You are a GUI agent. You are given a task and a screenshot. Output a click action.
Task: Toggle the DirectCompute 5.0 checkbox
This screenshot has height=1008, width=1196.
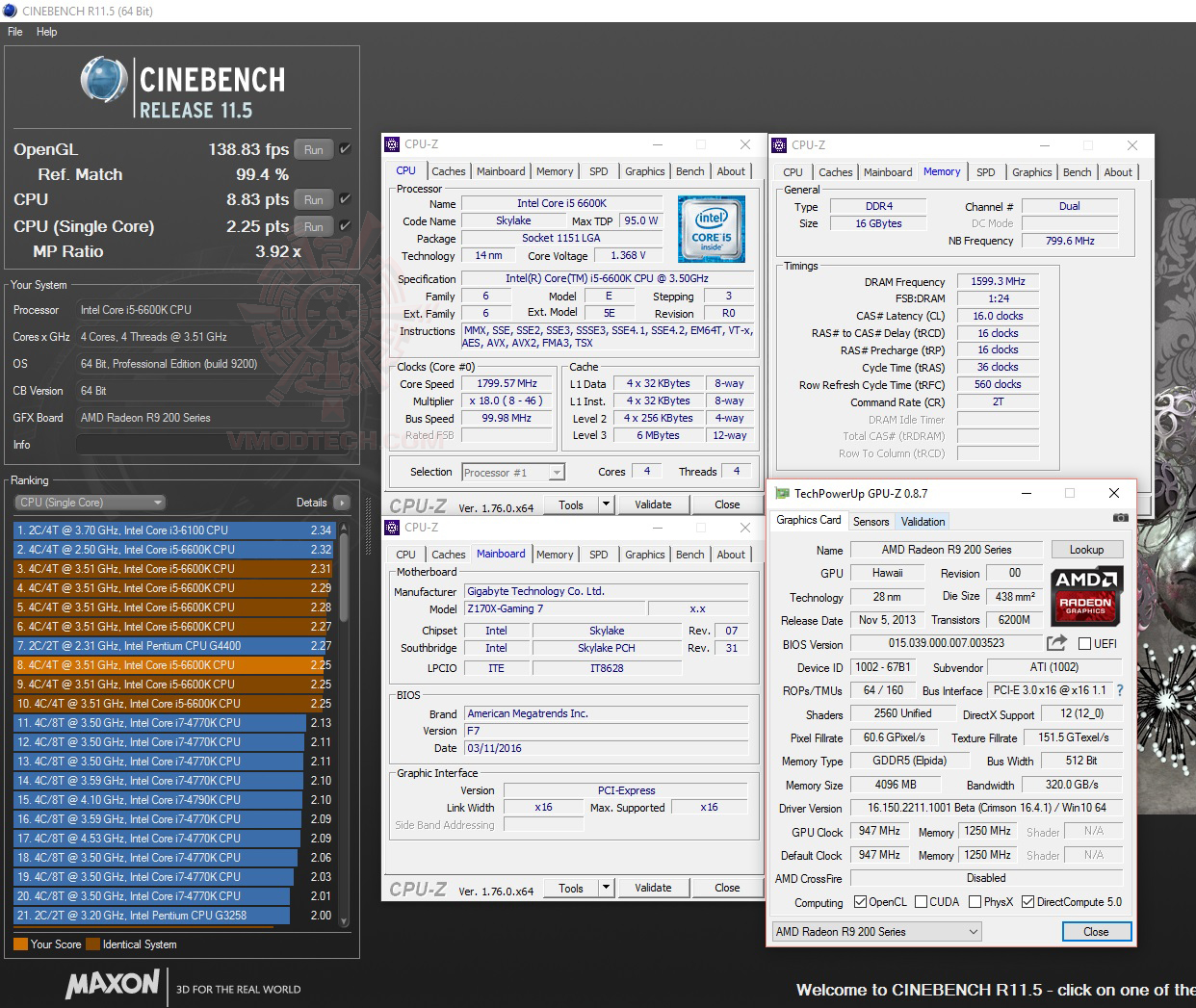[x=1028, y=902]
